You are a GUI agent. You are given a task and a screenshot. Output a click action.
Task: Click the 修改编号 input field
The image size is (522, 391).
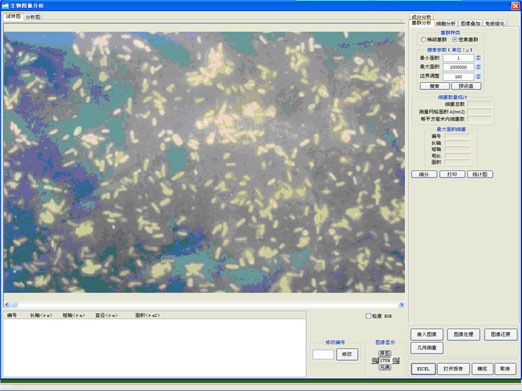click(x=323, y=354)
